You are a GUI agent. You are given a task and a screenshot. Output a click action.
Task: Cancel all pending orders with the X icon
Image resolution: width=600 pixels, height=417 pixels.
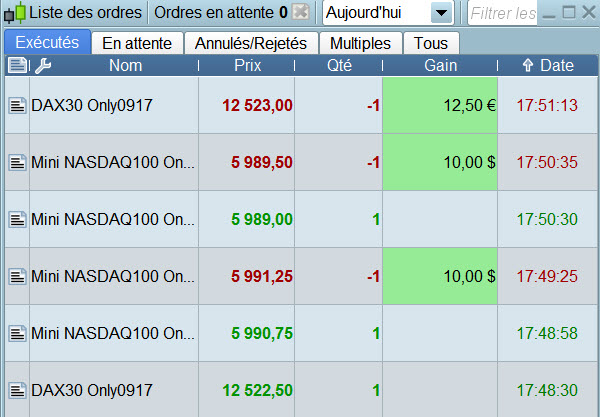click(301, 12)
